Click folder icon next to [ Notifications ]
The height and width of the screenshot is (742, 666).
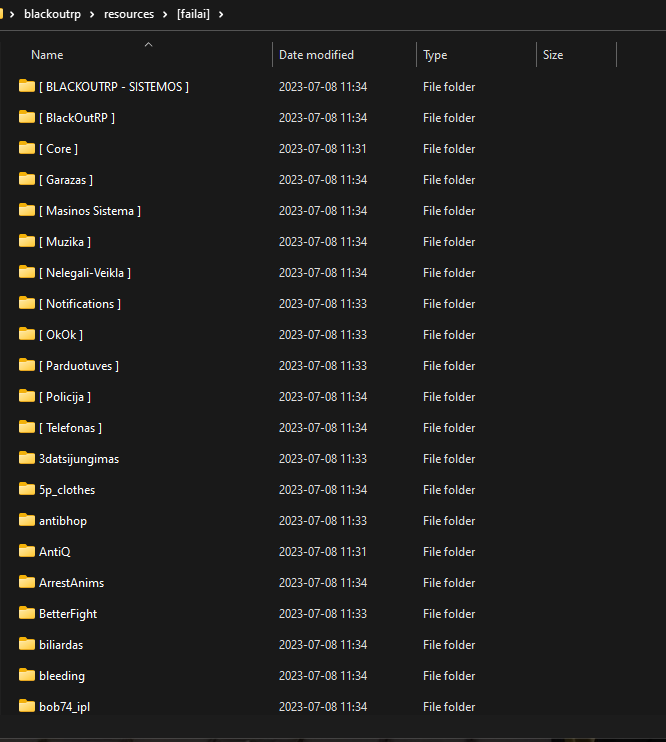27,303
